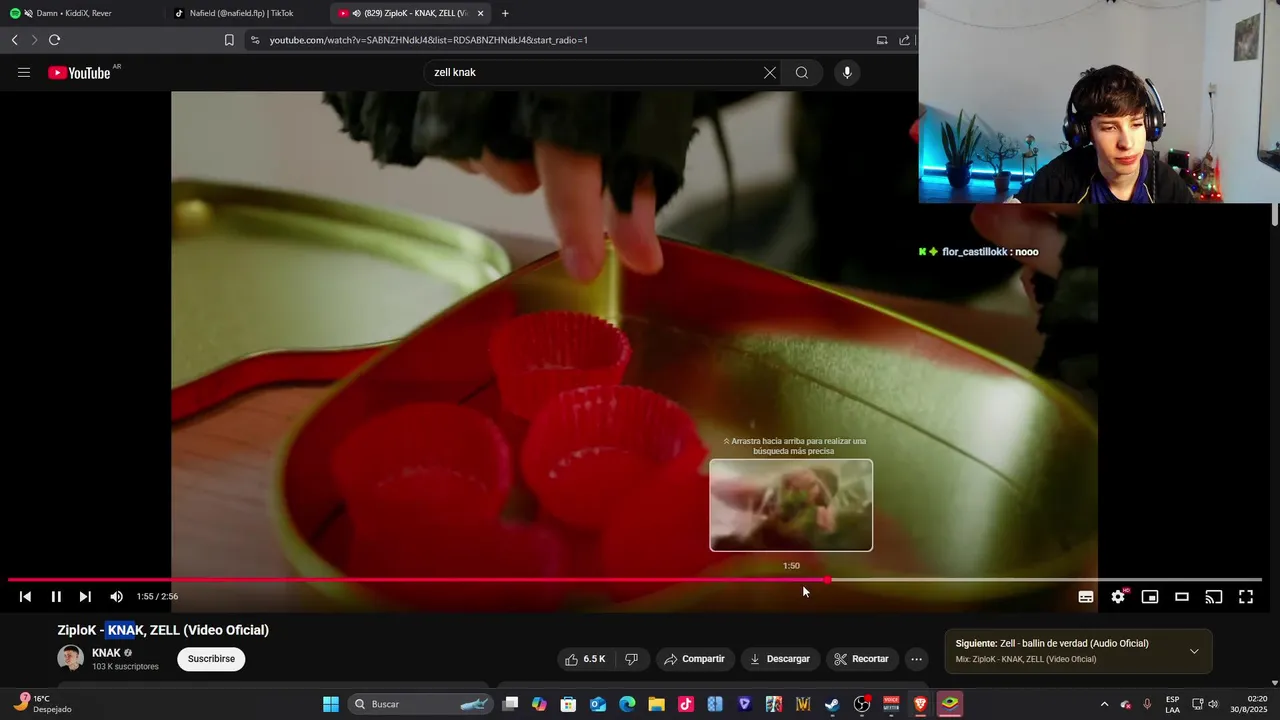Reload the page with the refresh icon
This screenshot has width=1280, height=720.
[x=54, y=40]
